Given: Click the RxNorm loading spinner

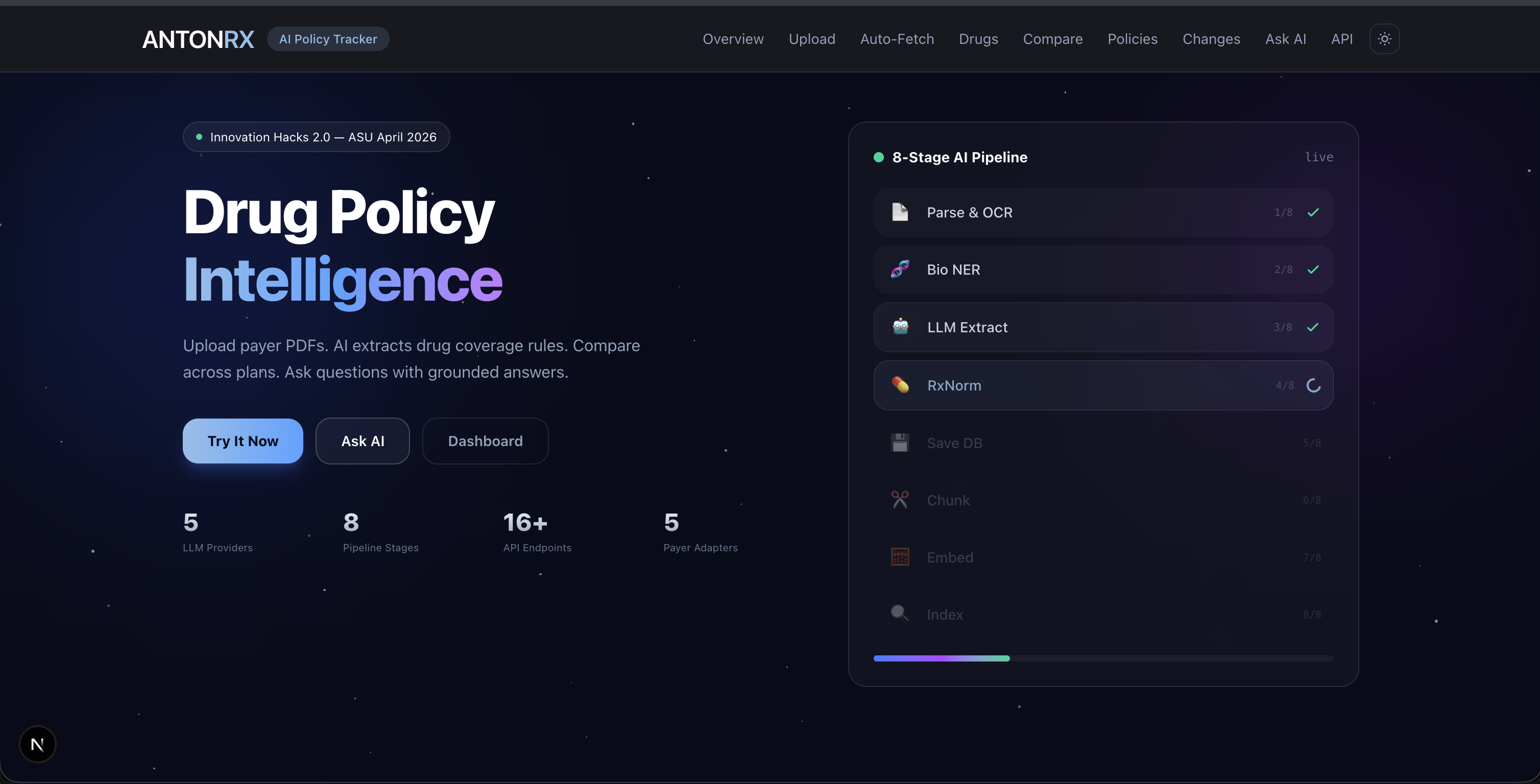Looking at the screenshot, I should (x=1313, y=385).
